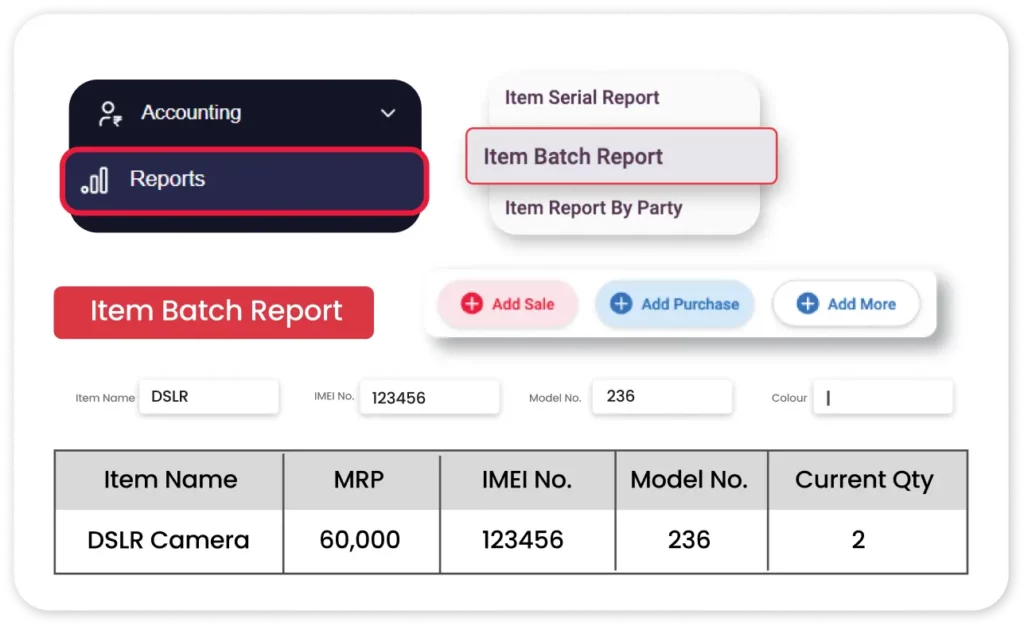The height and width of the screenshot is (626, 1024).
Task: Click the Item Name column header
Action: click(170, 480)
